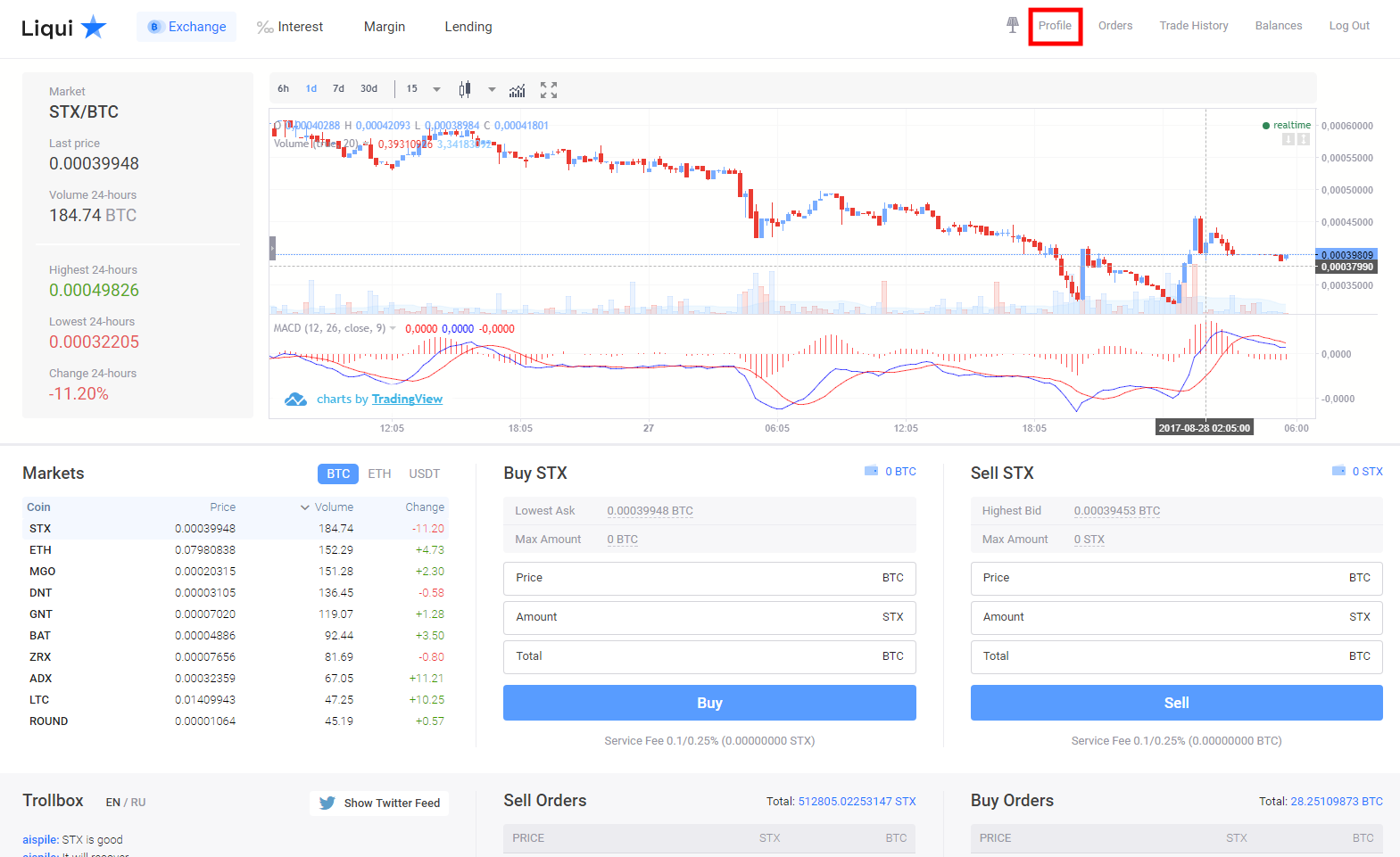Open Trade History page

pyautogui.click(x=1194, y=26)
